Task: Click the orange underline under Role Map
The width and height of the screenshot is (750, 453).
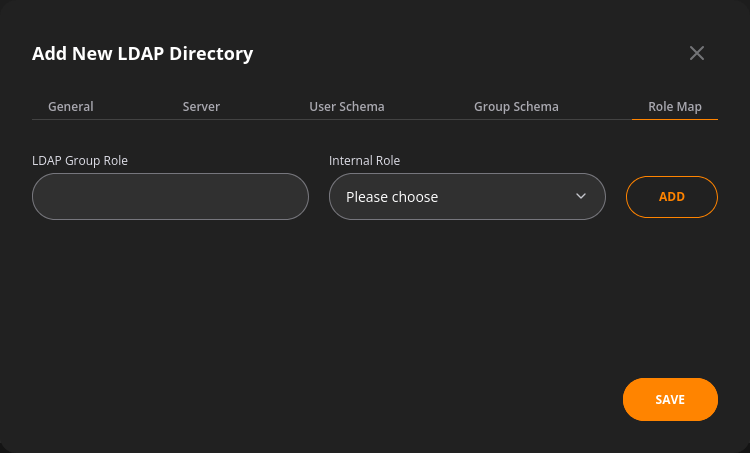Action: [x=674, y=119]
